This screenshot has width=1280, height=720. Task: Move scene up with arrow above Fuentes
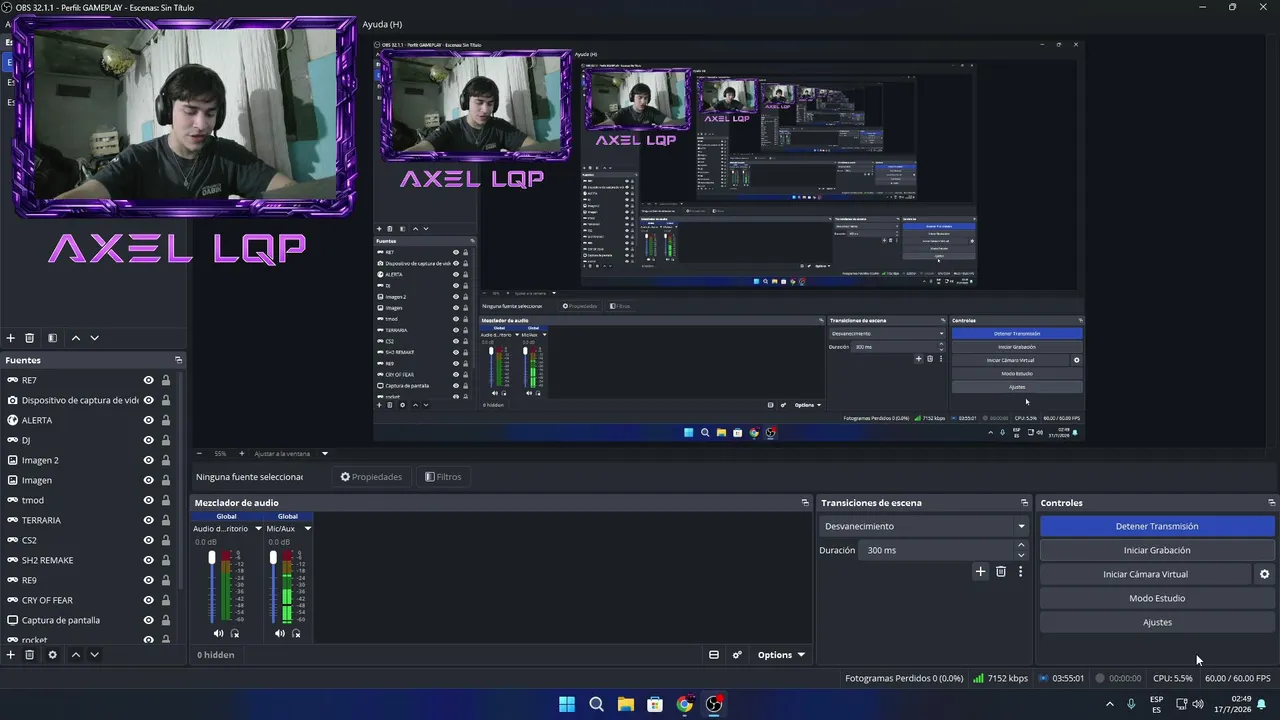[76, 338]
